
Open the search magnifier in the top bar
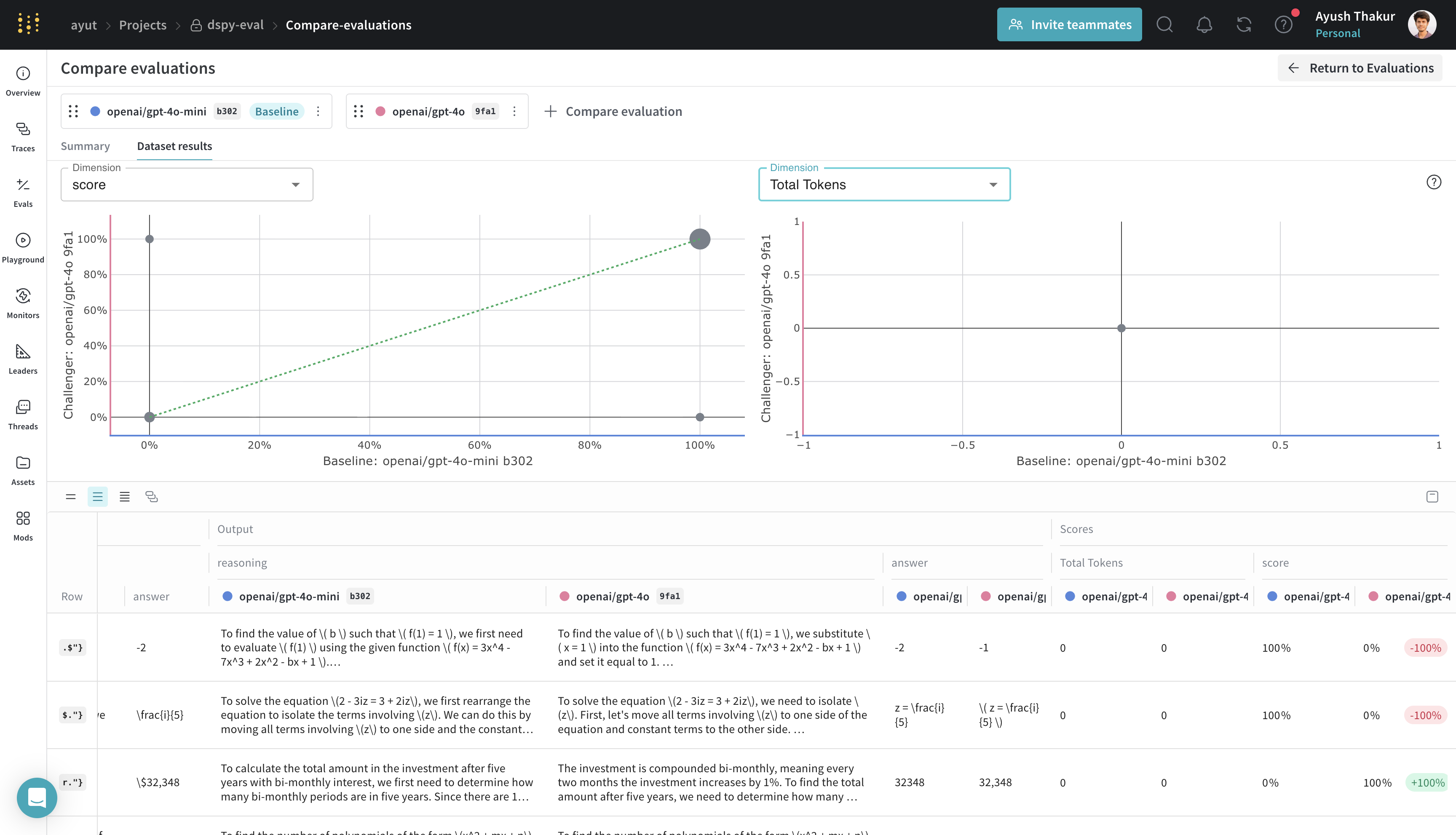pos(1164,25)
